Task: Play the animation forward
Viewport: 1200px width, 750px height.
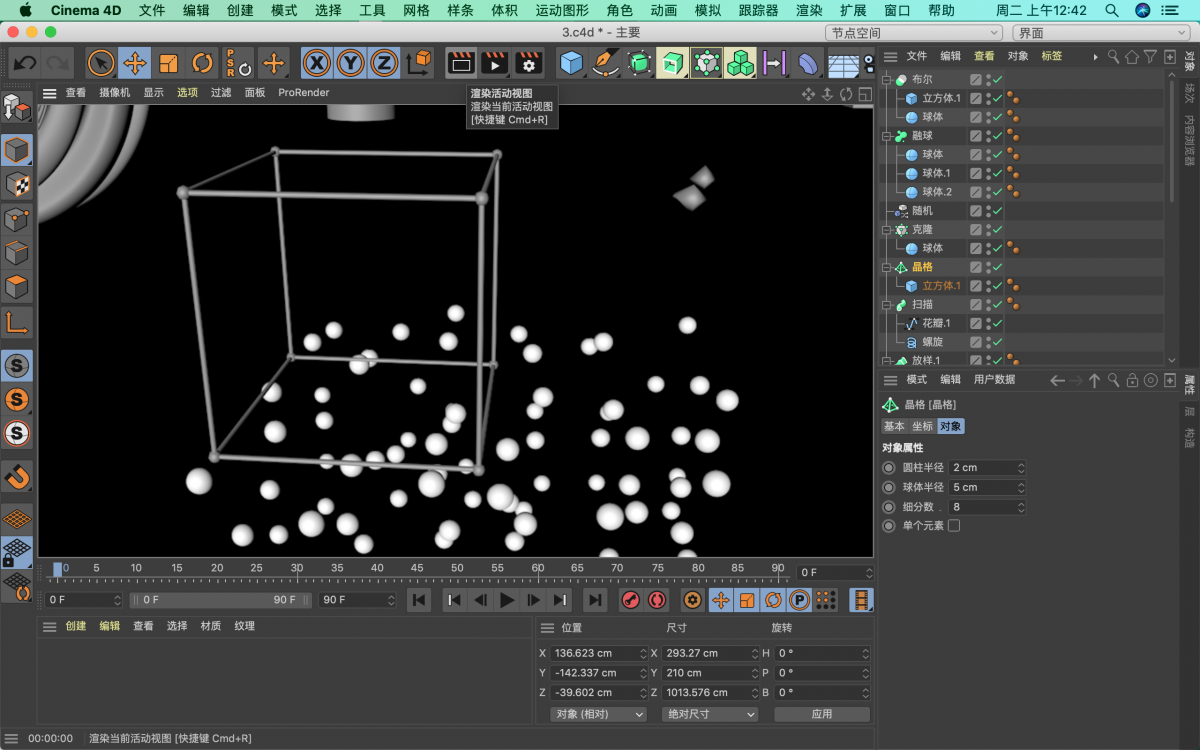Action: point(507,600)
